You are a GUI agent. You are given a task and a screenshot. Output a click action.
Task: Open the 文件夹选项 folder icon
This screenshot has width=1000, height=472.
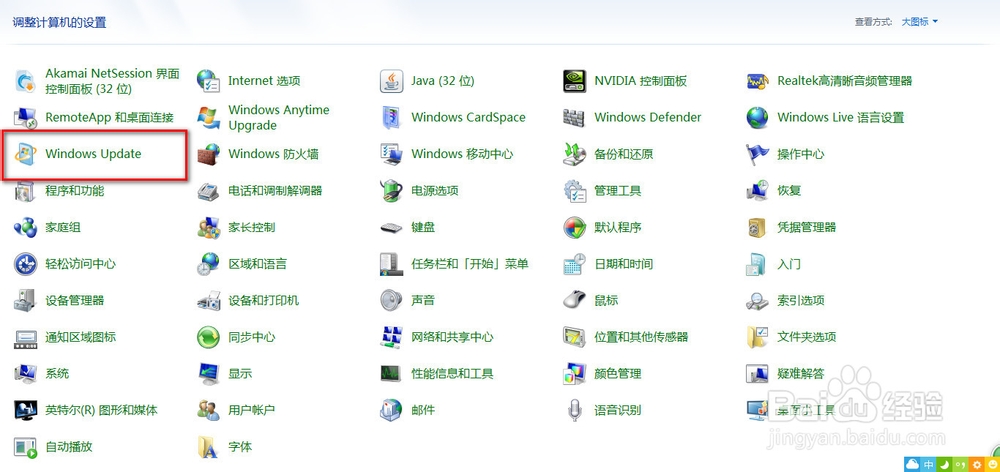point(758,337)
